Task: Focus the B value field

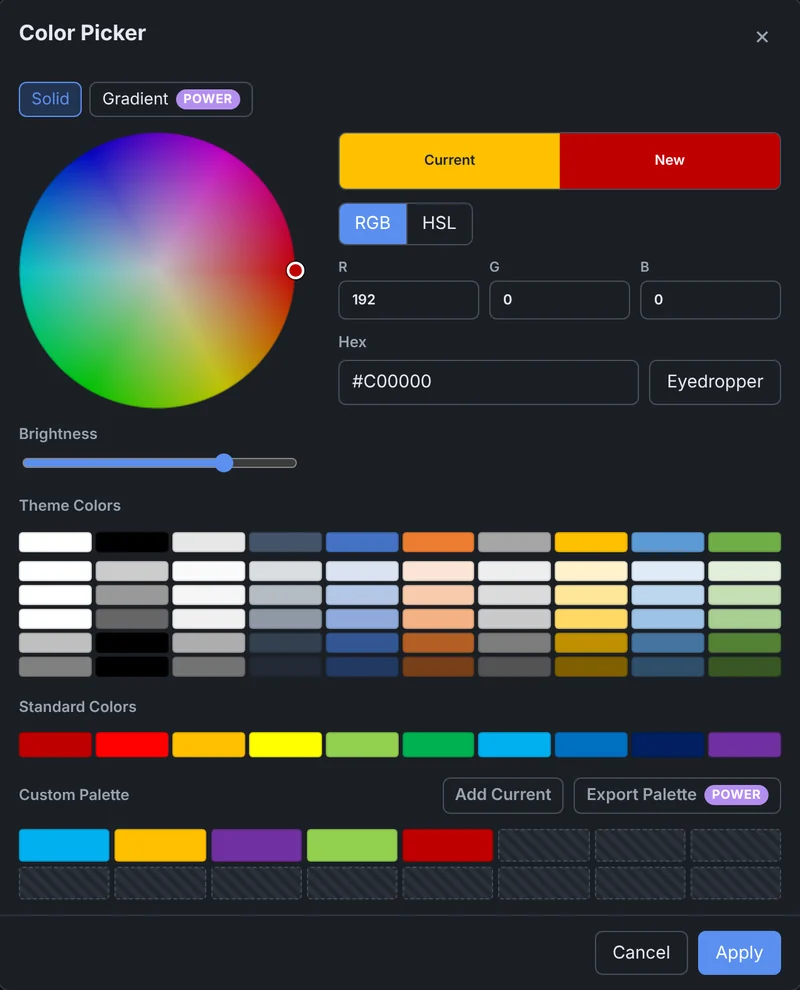Action: tap(710, 300)
